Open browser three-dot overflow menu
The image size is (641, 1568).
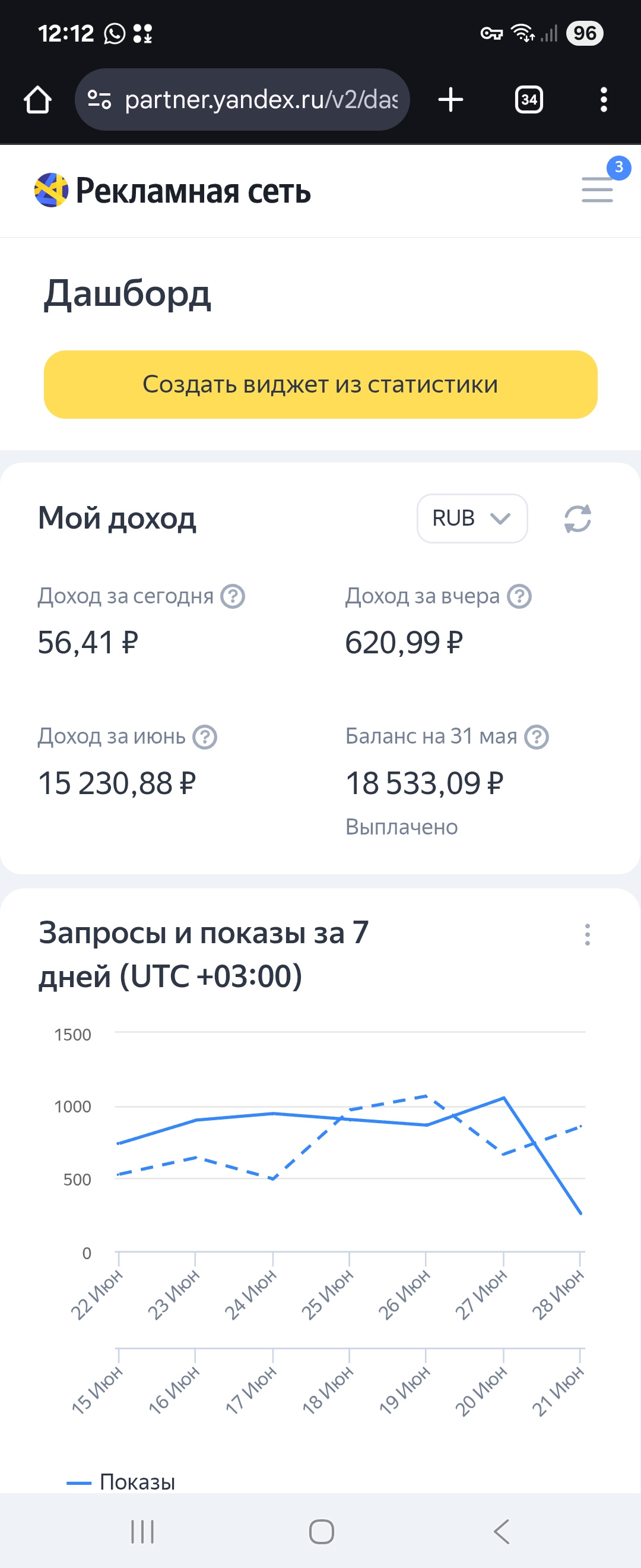(x=603, y=99)
